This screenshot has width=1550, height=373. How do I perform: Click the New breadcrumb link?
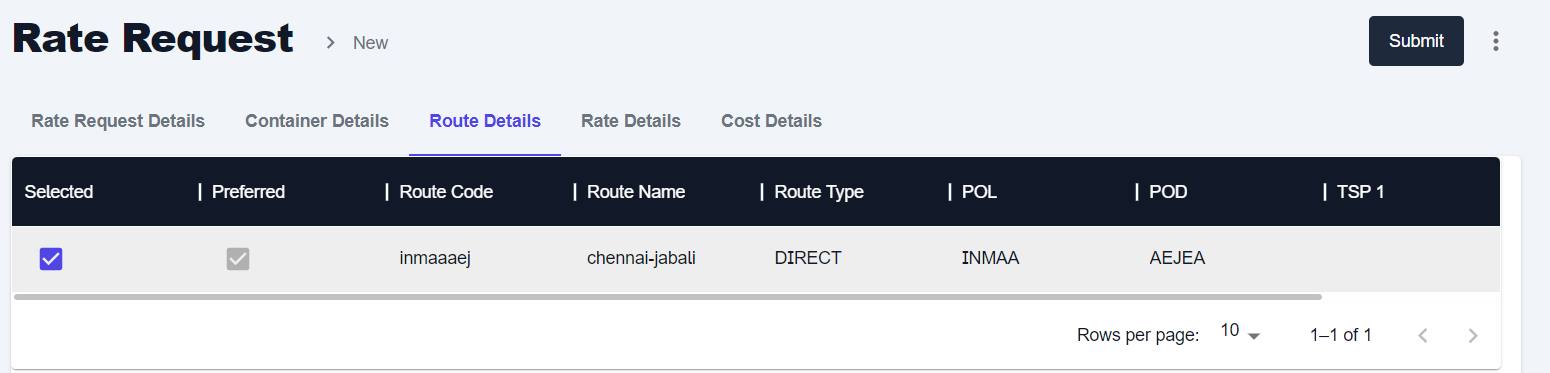tap(370, 43)
